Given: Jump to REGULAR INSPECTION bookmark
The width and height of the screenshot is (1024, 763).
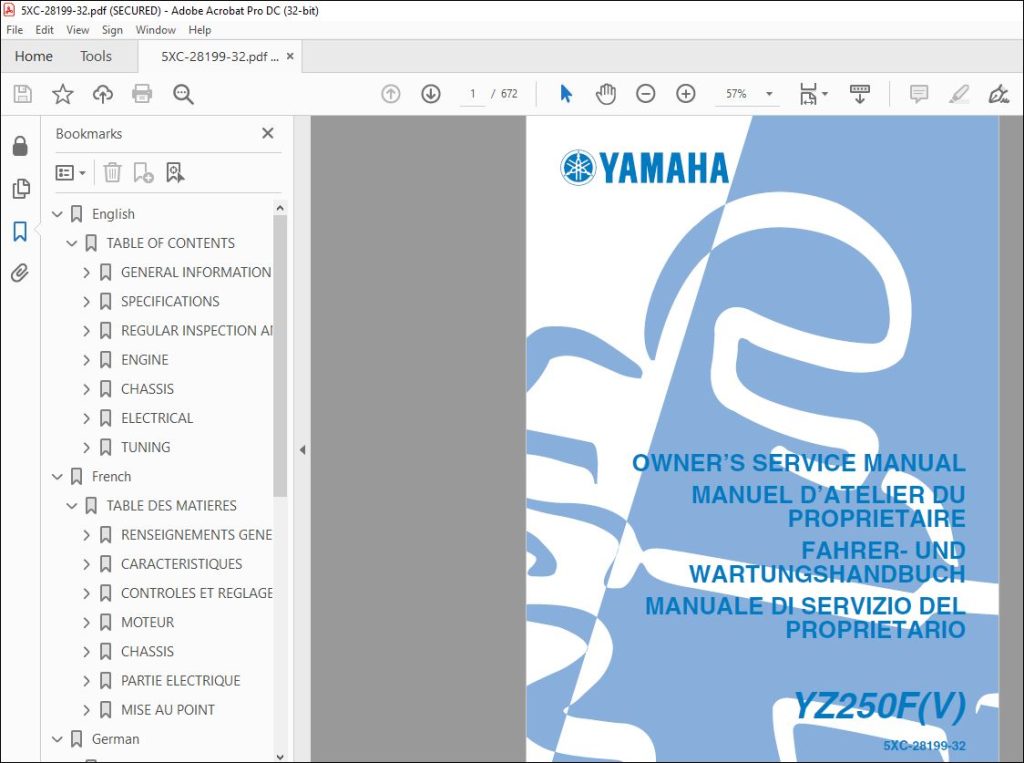Looking at the screenshot, I should coord(197,331).
